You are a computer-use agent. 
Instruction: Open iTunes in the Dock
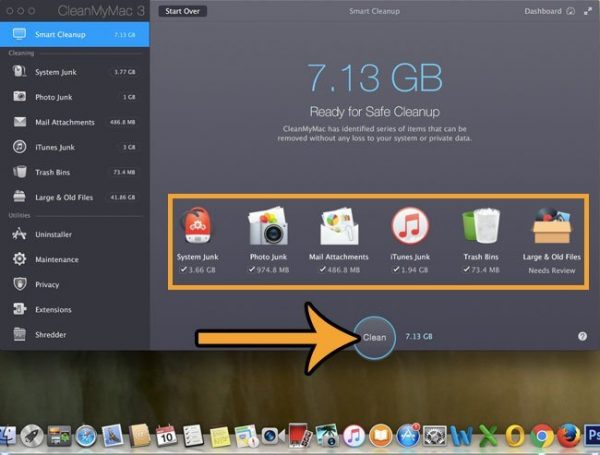tap(354, 436)
